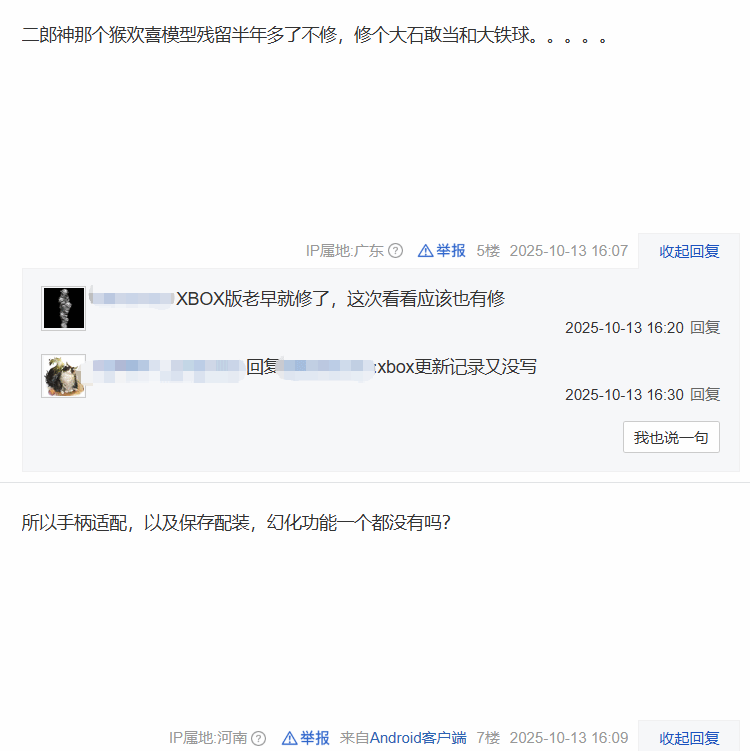This screenshot has width=750, height=751.
Task: Click the 5楼 floor label
Action: pos(488,250)
